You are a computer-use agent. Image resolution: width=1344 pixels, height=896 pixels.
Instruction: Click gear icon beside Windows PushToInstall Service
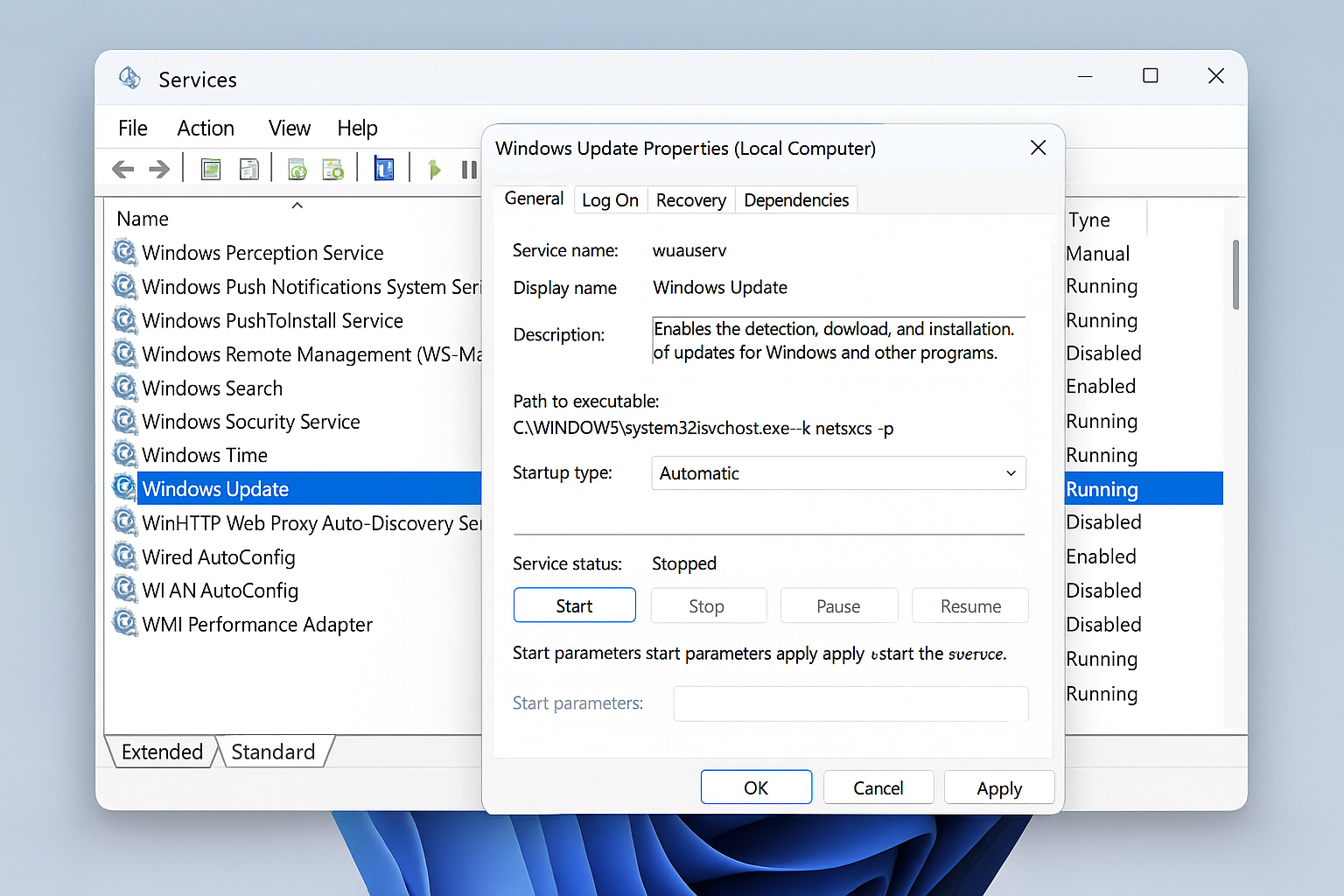[125, 320]
